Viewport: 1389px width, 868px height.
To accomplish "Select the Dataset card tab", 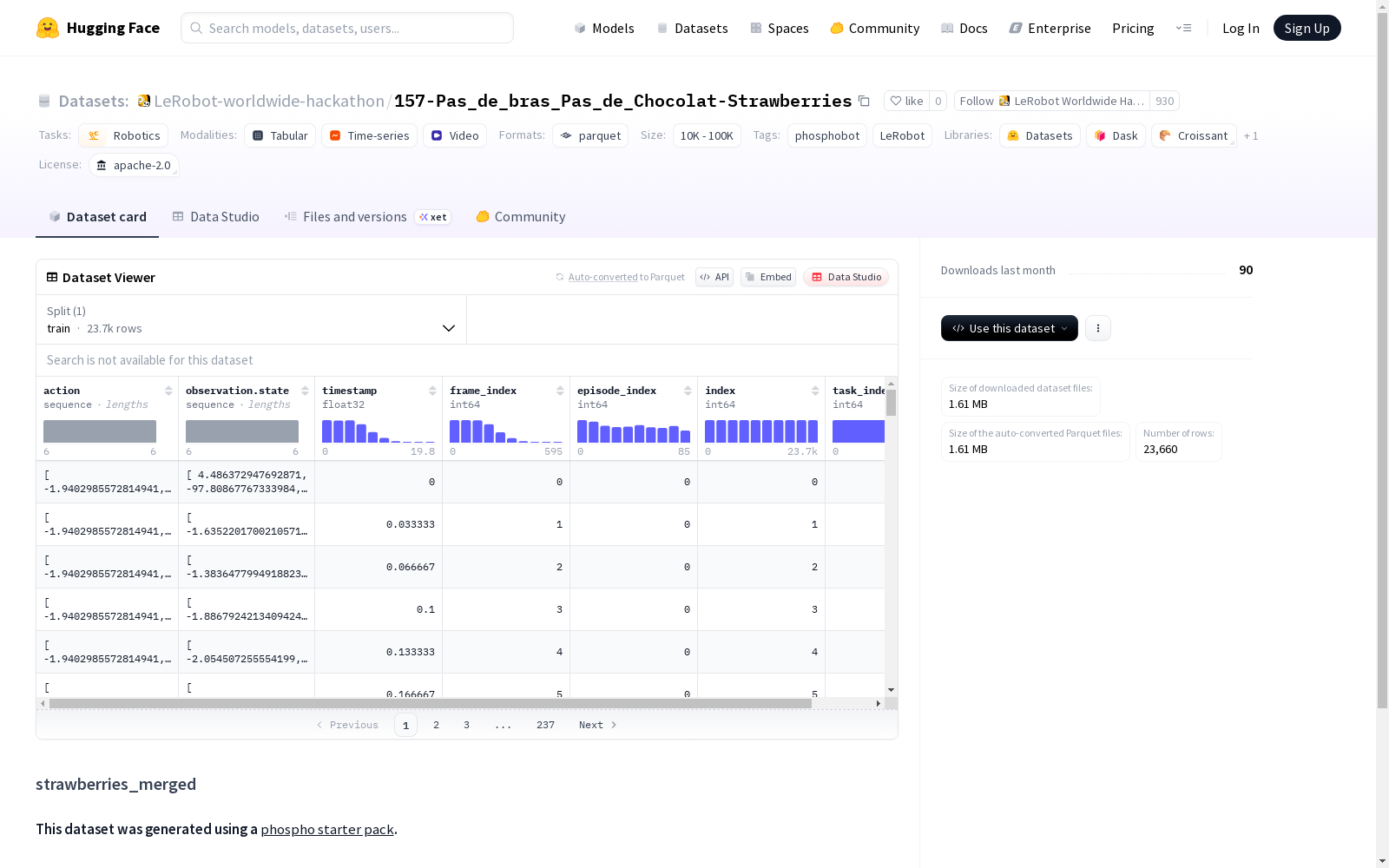I will pos(97,217).
